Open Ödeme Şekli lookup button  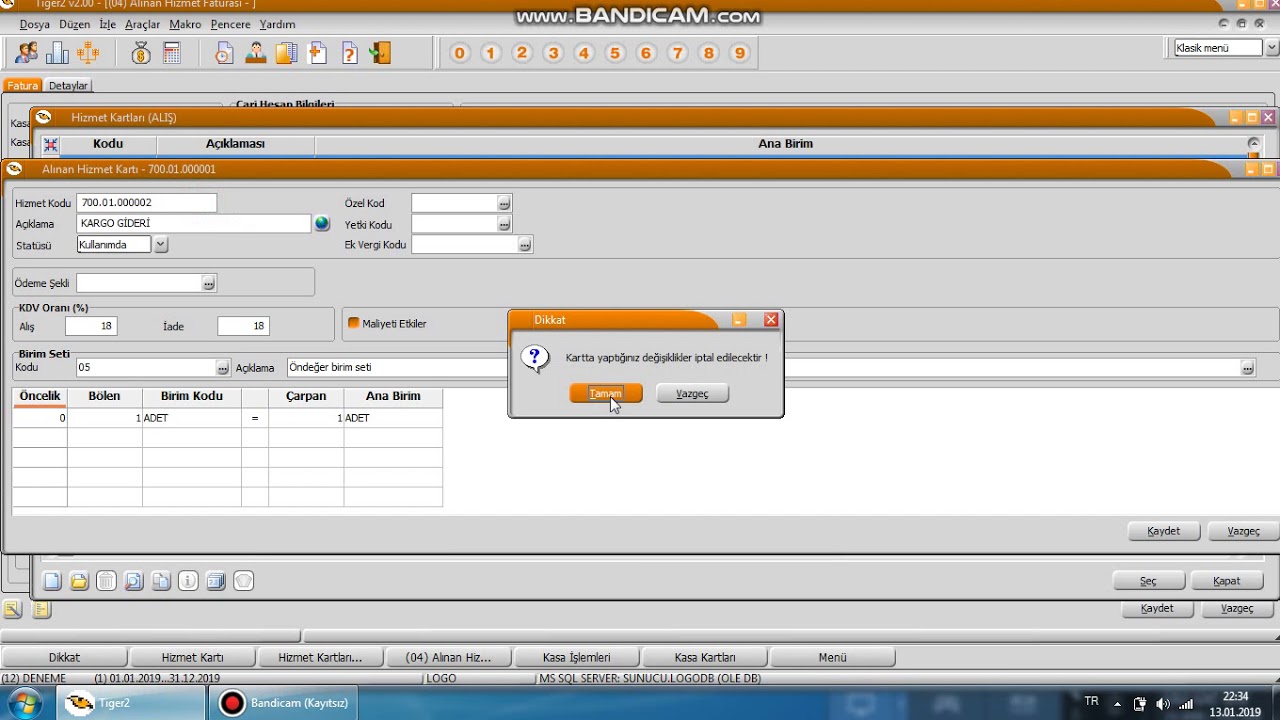[x=208, y=284]
